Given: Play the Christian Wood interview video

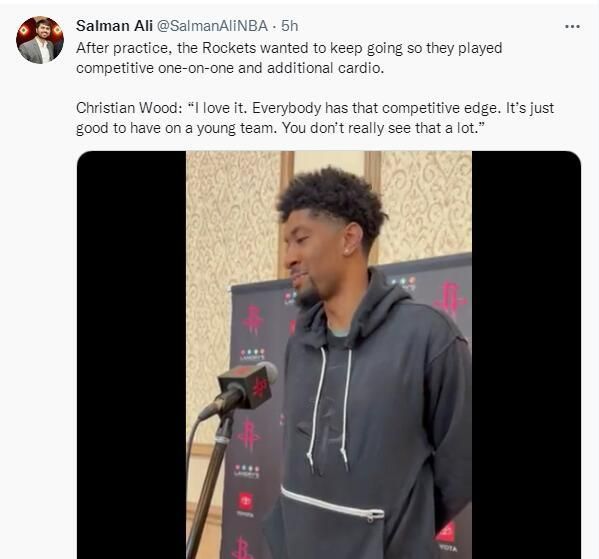Looking at the screenshot, I should tap(329, 355).
